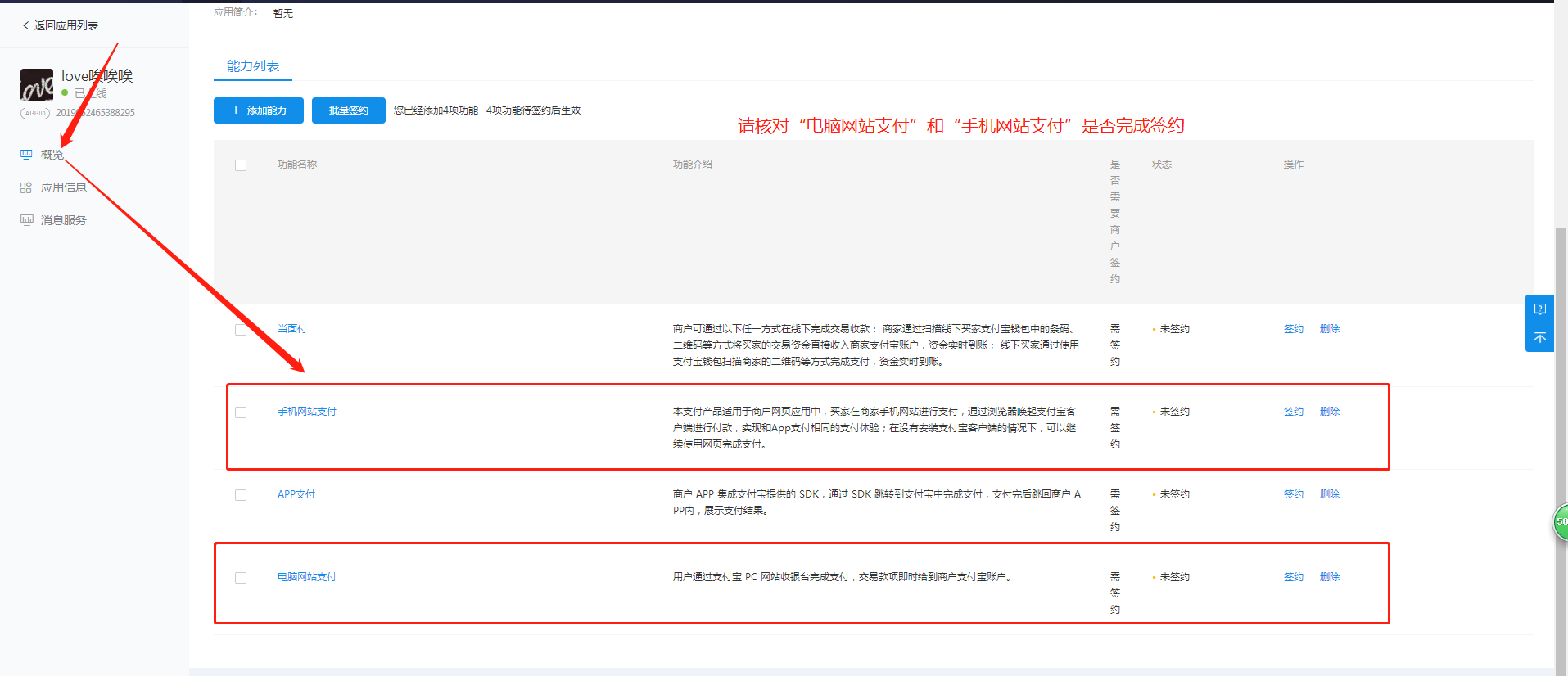This screenshot has height=676, width=1568.
Task: Click 签约 in the 电脑网站支付 row
Action: click(1294, 577)
